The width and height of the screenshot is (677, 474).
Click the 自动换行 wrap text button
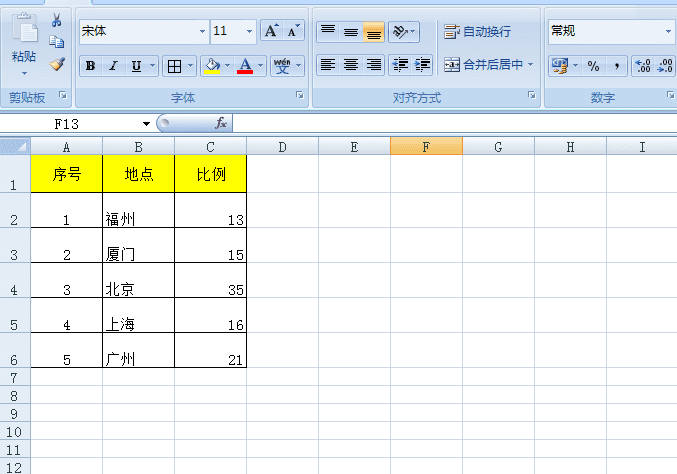click(x=478, y=32)
